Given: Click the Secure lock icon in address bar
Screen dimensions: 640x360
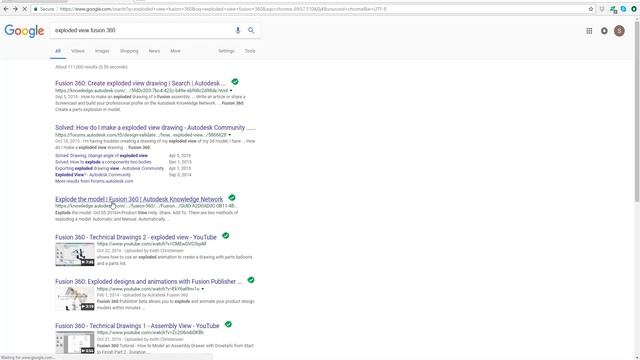Looking at the screenshot, I should click(x=36, y=9).
